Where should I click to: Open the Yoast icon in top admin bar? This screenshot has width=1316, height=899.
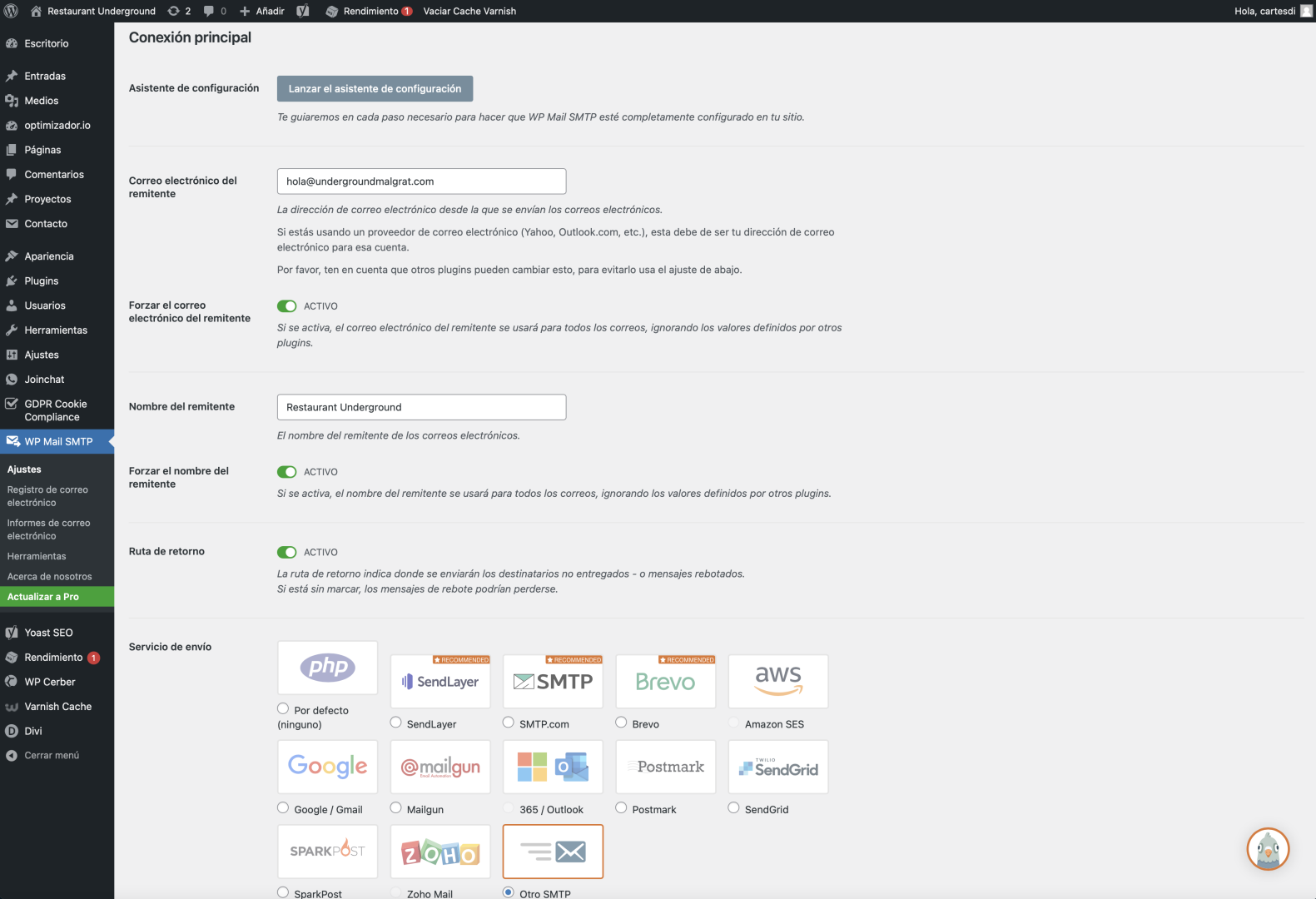[x=303, y=11]
